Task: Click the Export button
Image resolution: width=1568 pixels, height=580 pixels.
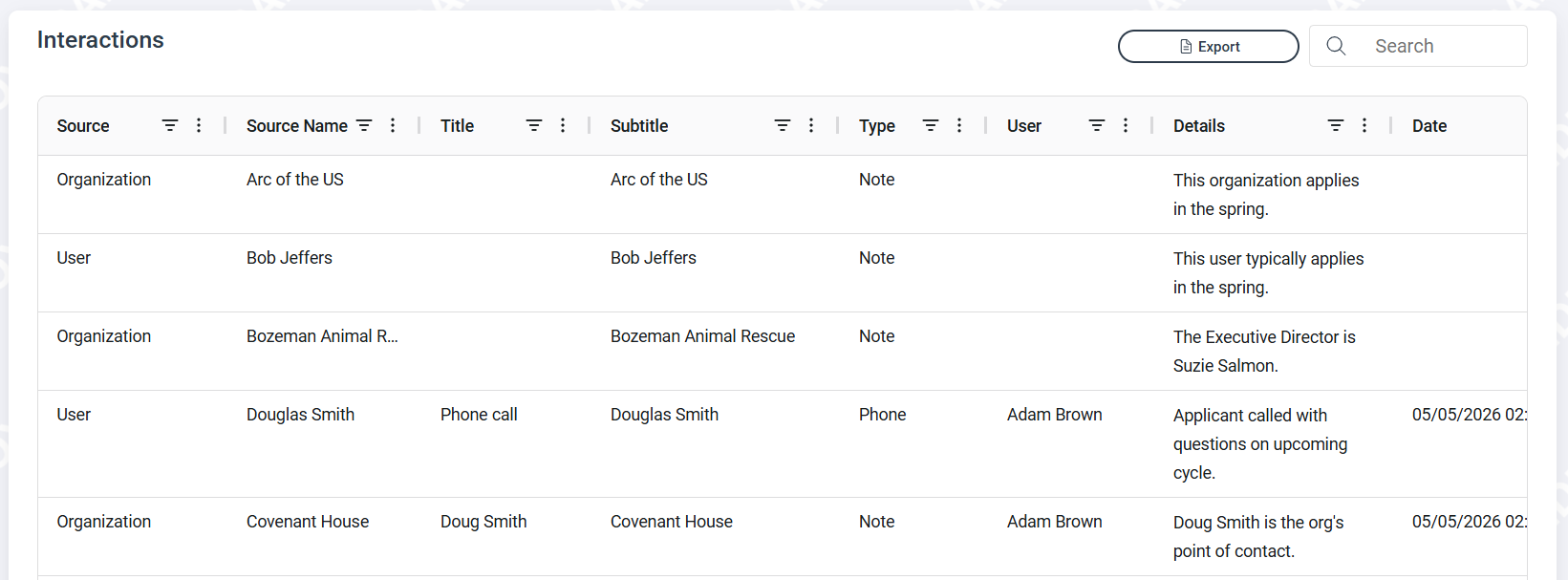Action: pos(1208,46)
